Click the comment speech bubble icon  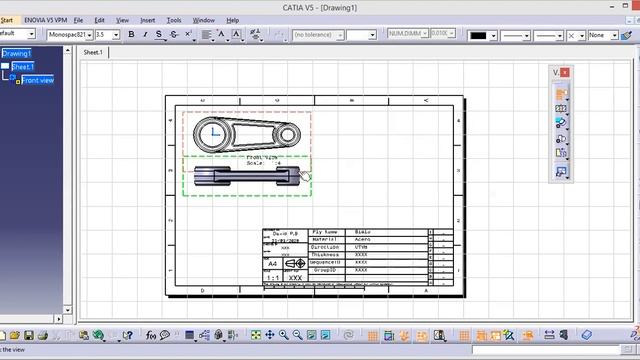click(x=165, y=336)
